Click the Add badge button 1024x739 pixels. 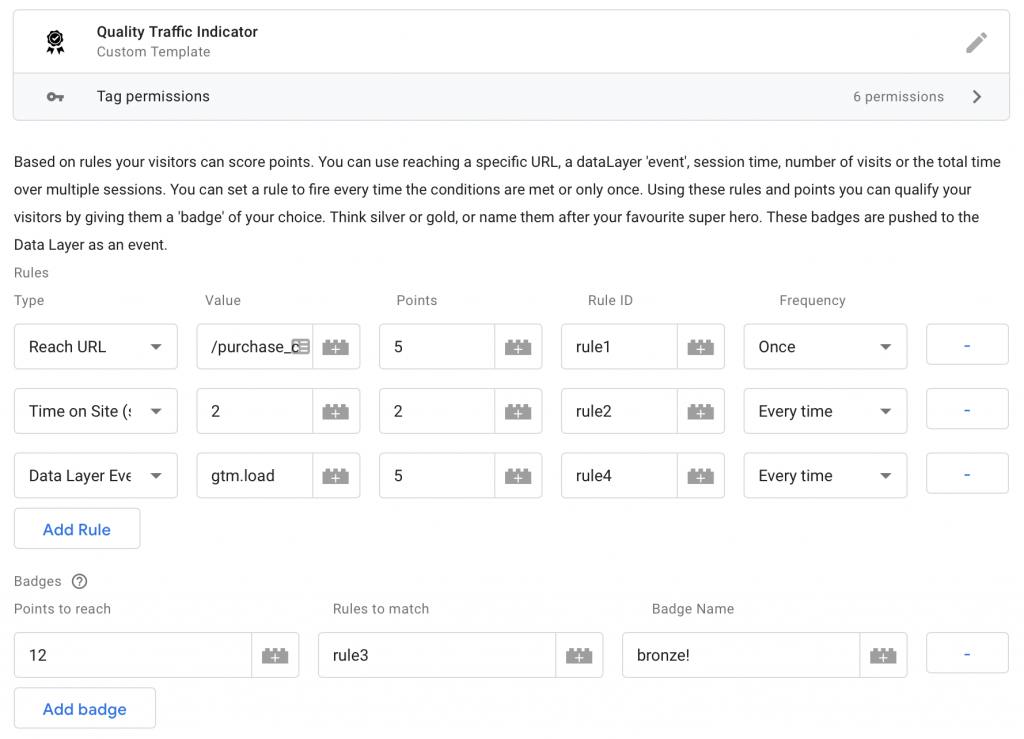point(85,708)
